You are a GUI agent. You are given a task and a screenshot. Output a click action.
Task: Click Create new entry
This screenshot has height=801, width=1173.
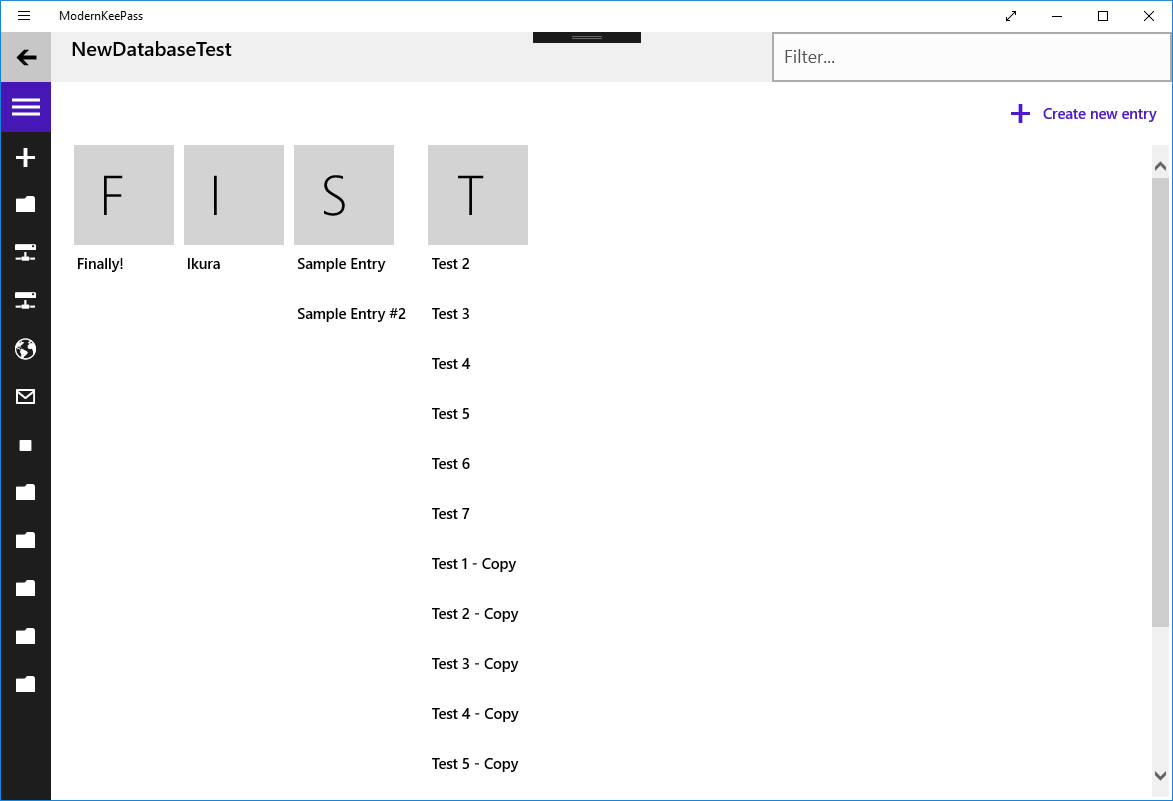click(1083, 114)
